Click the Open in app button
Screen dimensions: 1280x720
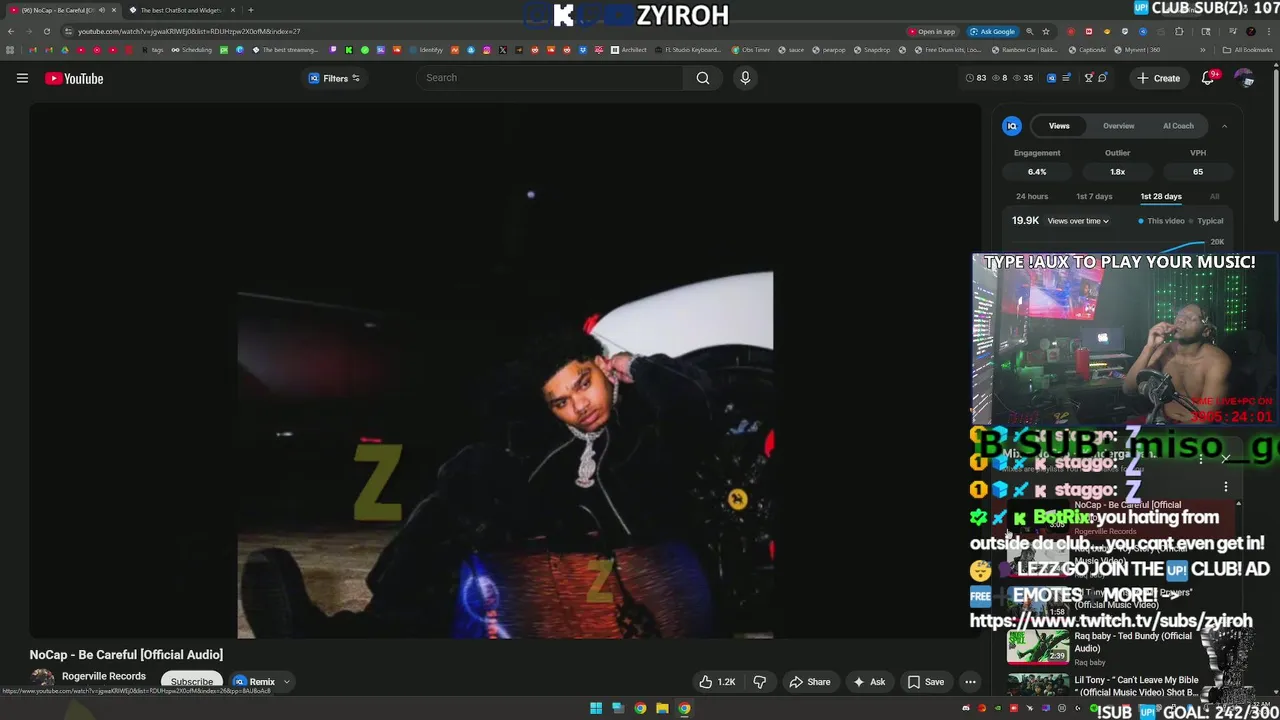(x=932, y=31)
